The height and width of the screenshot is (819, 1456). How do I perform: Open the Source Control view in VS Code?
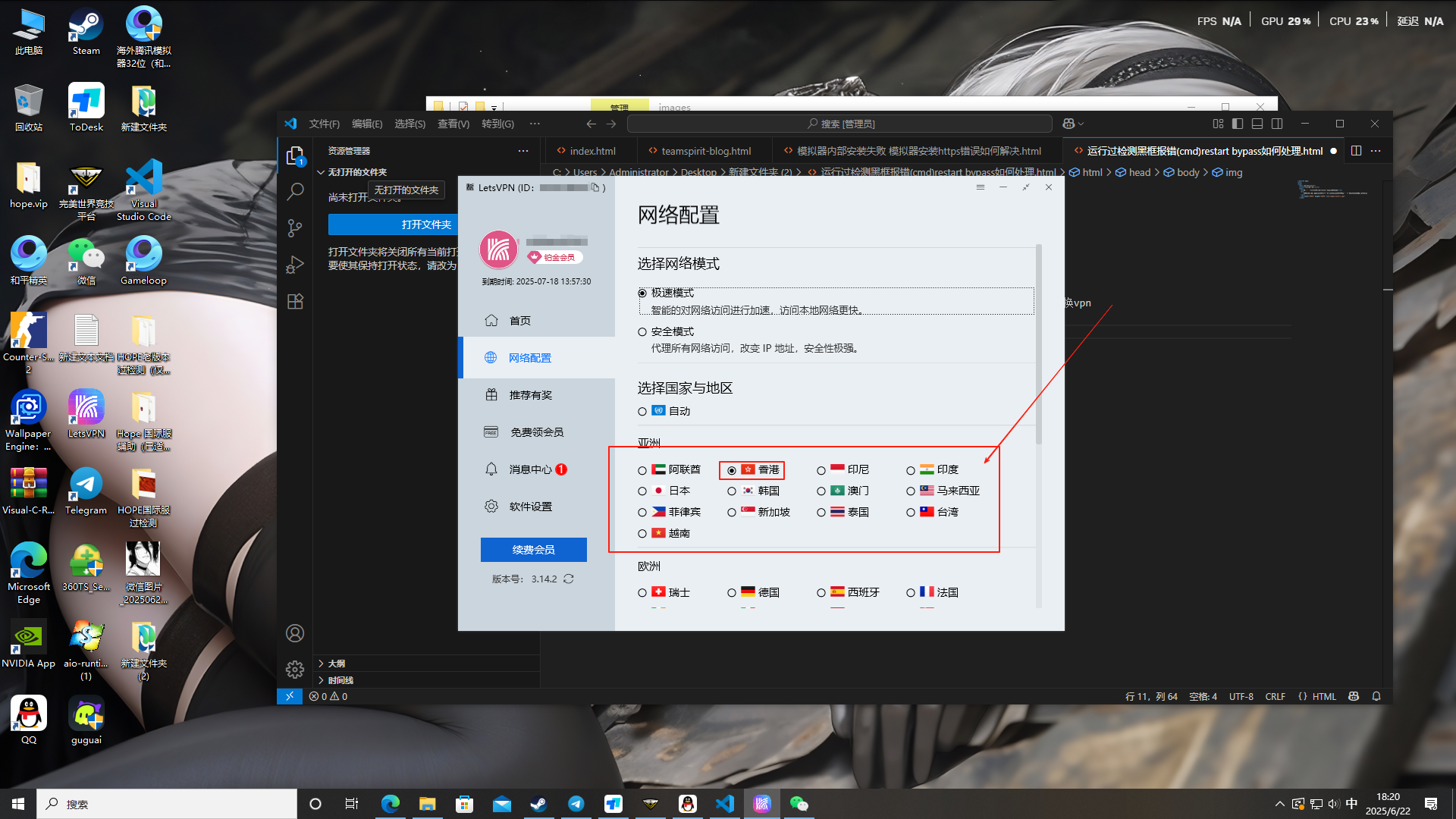(x=295, y=228)
